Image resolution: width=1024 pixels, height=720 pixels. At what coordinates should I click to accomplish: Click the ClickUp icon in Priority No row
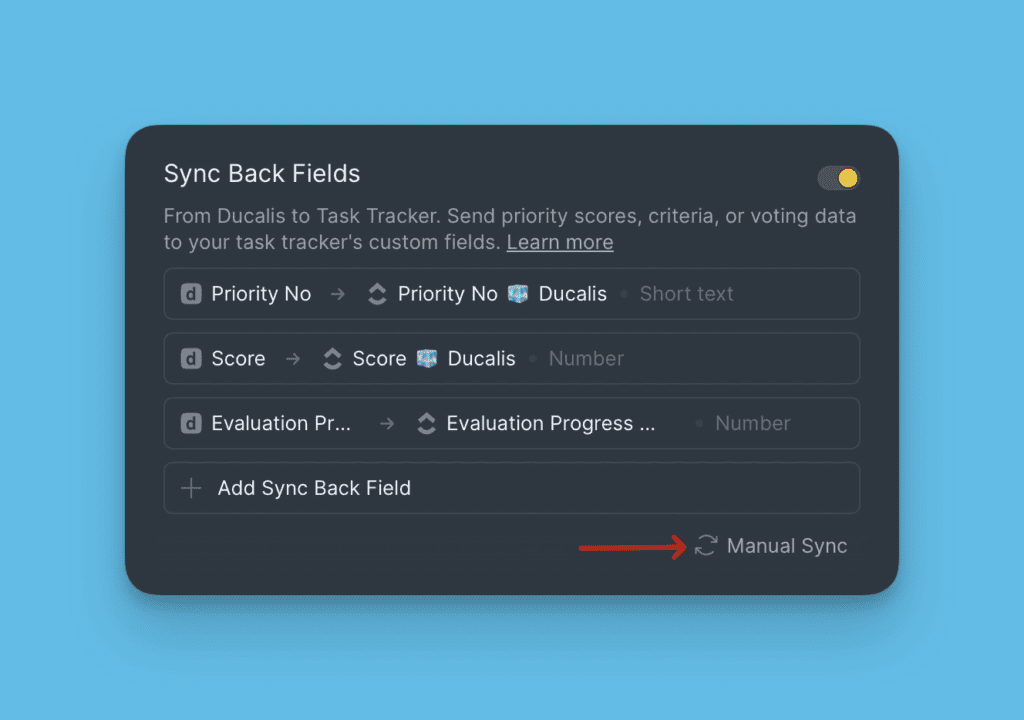coord(377,294)
